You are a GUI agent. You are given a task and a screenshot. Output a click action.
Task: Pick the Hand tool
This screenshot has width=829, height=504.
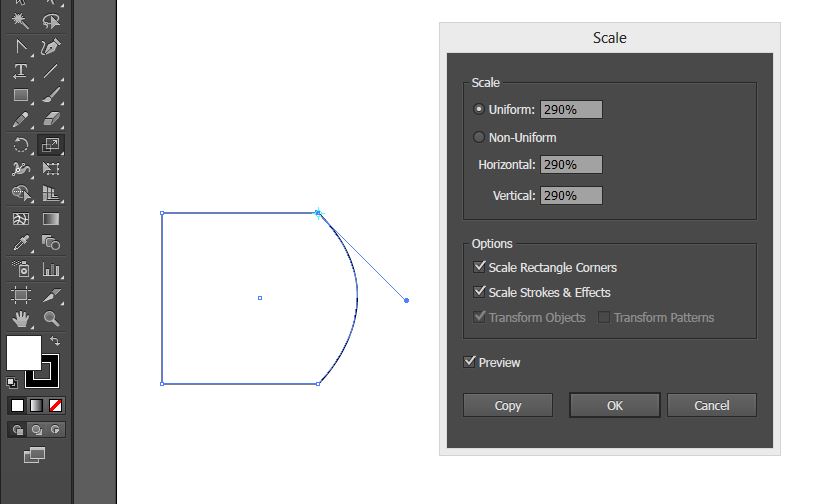[x=21, y=319]
